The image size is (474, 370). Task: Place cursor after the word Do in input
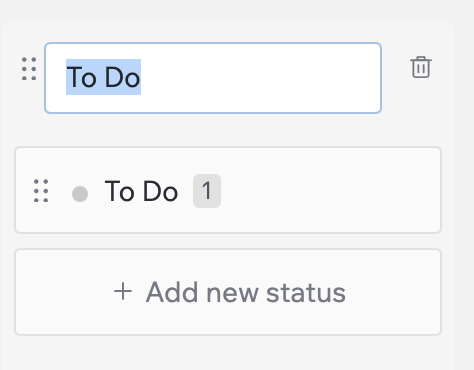coord(141,77)
